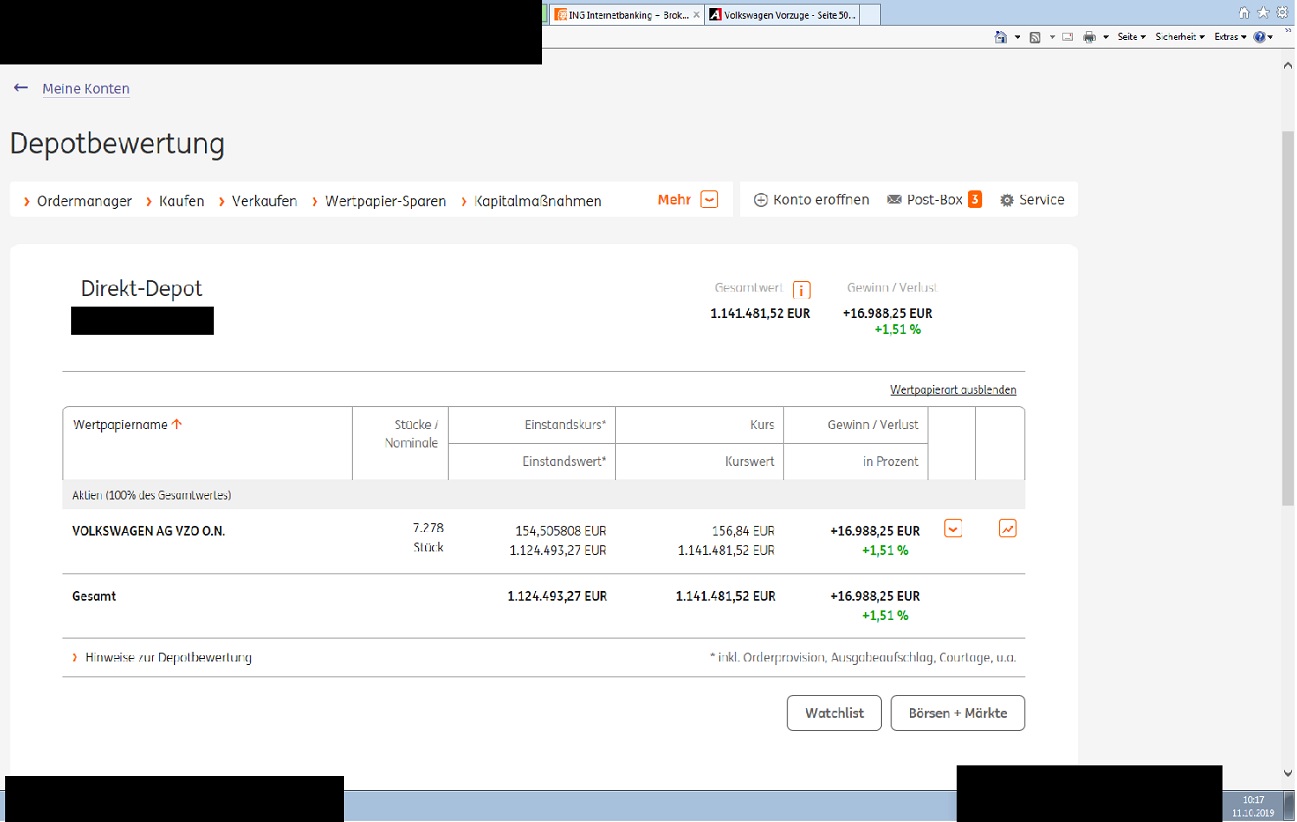Screen dimensions: 1297x822
Task: Click the Konto eröffnen plus icon
Action: point(760,200)
